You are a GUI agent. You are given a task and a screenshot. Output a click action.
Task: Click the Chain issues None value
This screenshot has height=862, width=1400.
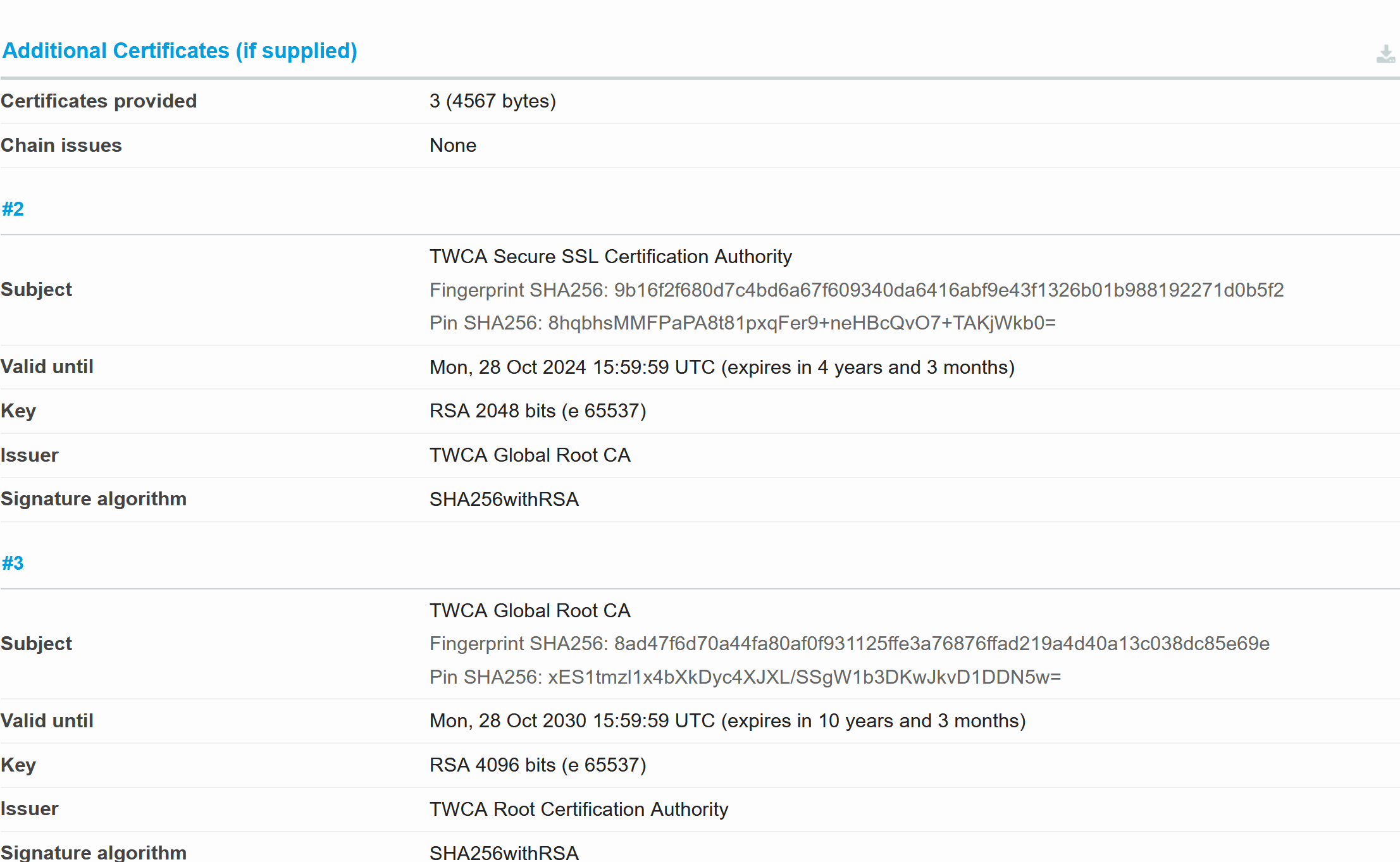[452, 145]
